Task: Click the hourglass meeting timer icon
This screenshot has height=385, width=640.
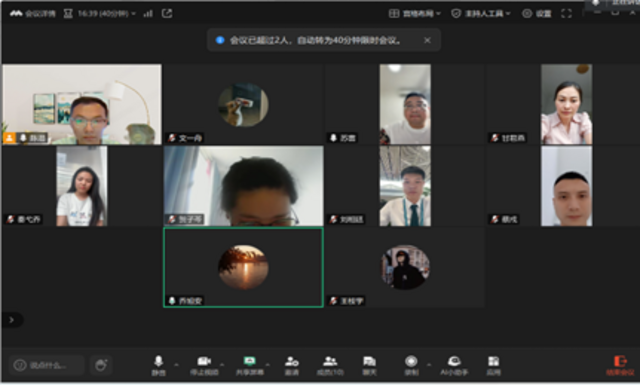Action: coord(68,13)
